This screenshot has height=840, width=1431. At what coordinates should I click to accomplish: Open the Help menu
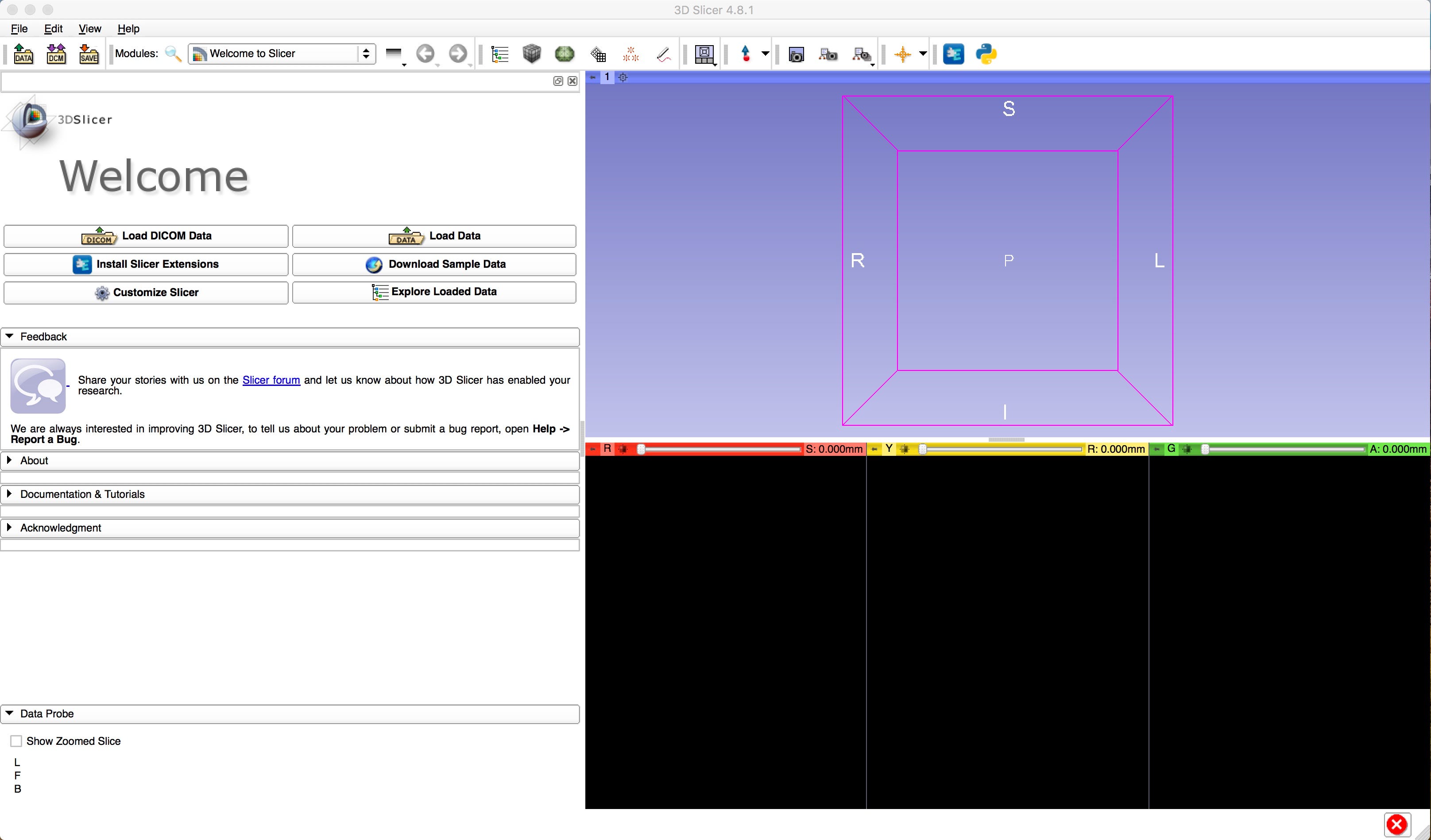coord(128,28)
